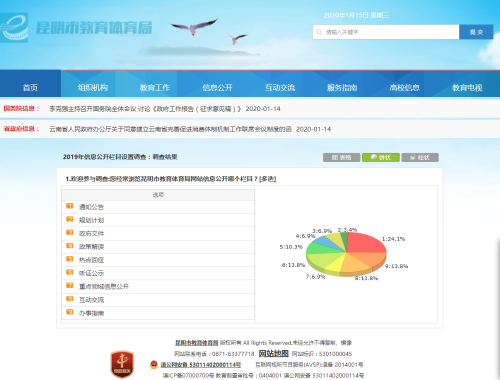The height and width of the screenshot is (380, 500).
Task: Select the 重点领域信息公开 option text
Action: (x=104, y=286)
